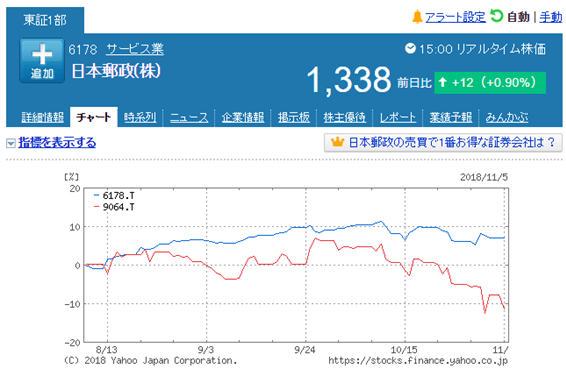This screenshot has height=368, width=566.
Task: Click the green up-arrow price change badge
Action: (490, 83)
